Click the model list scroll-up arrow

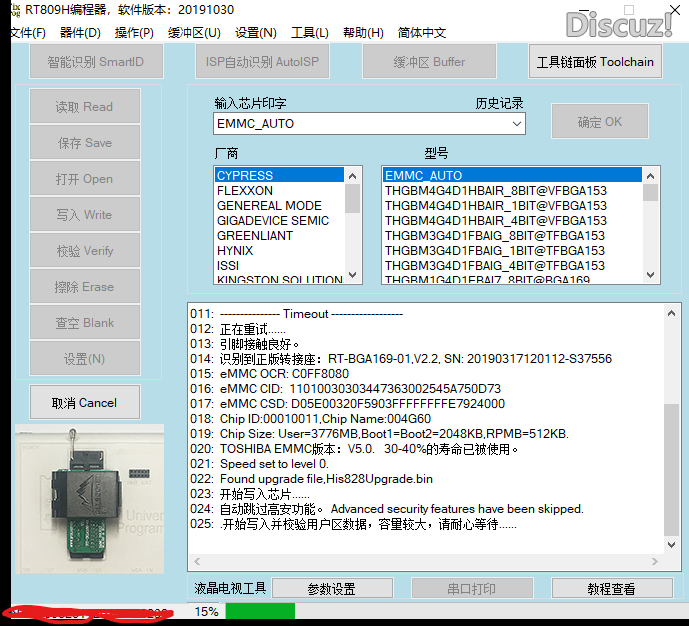[651, 176]
